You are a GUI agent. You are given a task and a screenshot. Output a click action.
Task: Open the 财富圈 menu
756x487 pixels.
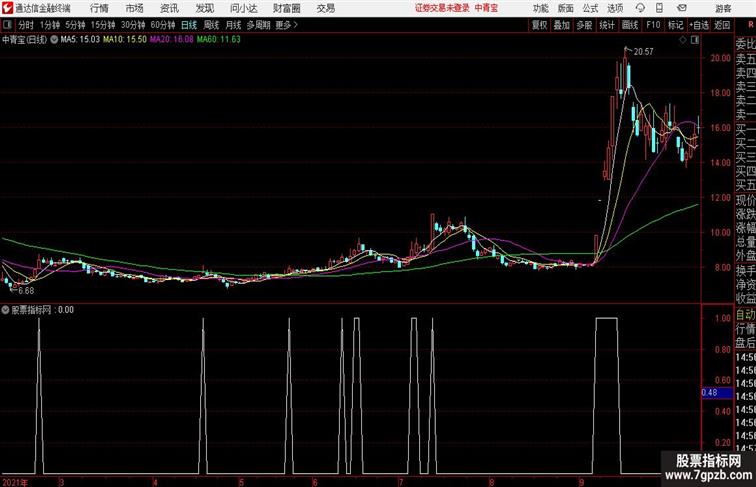(287, 8)
